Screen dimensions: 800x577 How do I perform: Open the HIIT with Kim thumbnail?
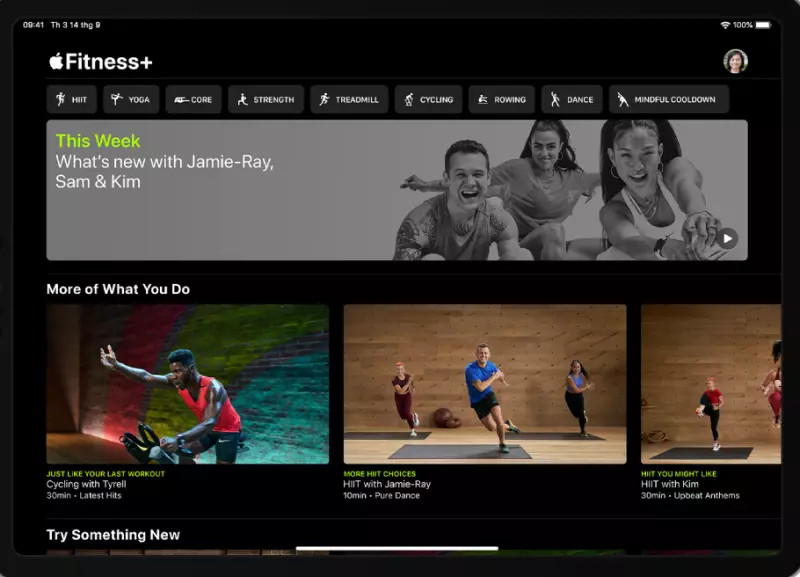tap(711, 384)
